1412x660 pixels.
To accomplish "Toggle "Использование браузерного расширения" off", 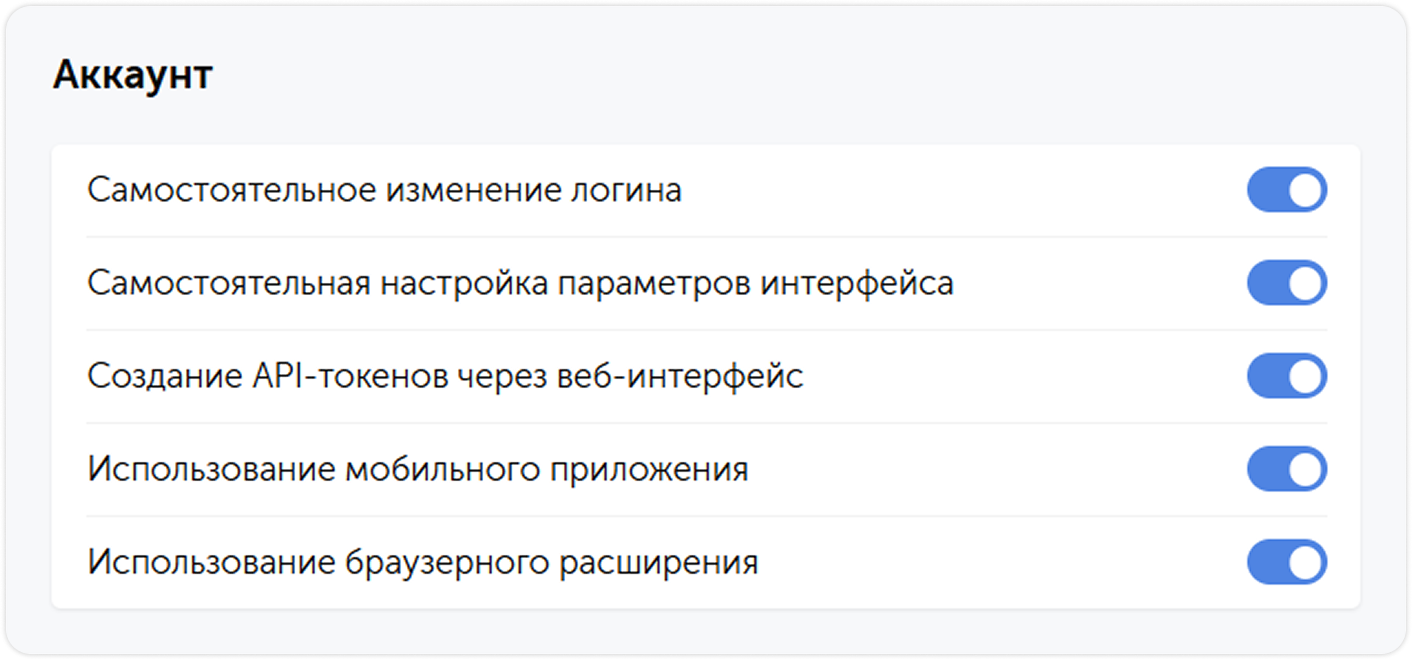I will pyautogui.click(x=1287, y=561).
